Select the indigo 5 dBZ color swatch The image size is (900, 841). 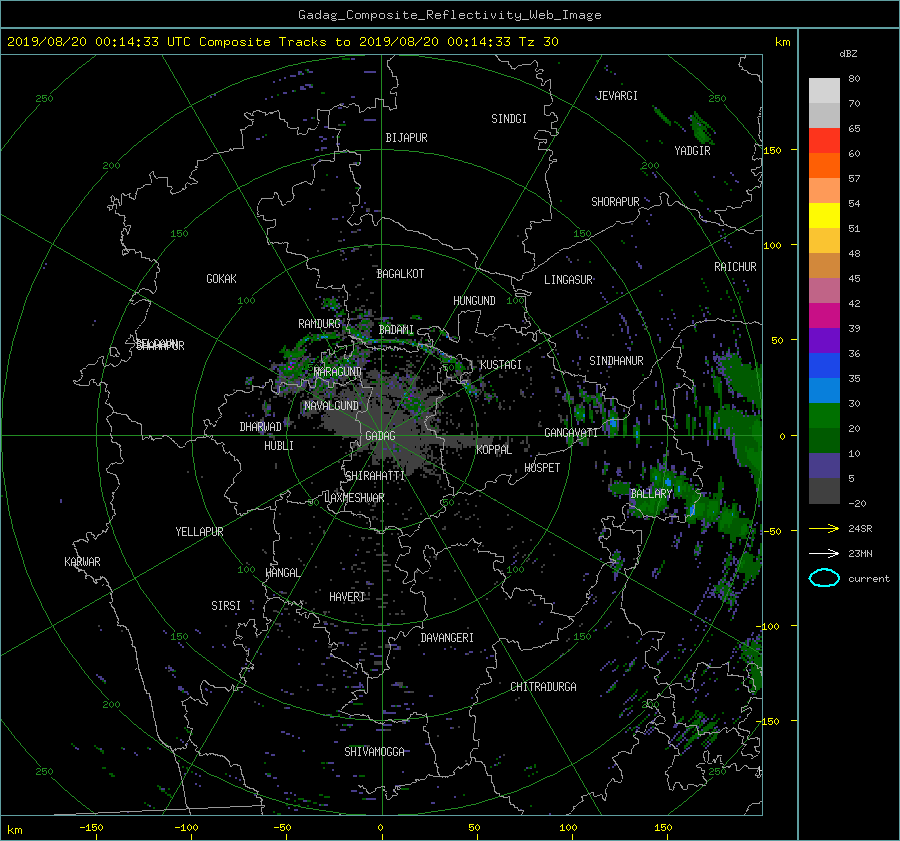coord(824,466)
